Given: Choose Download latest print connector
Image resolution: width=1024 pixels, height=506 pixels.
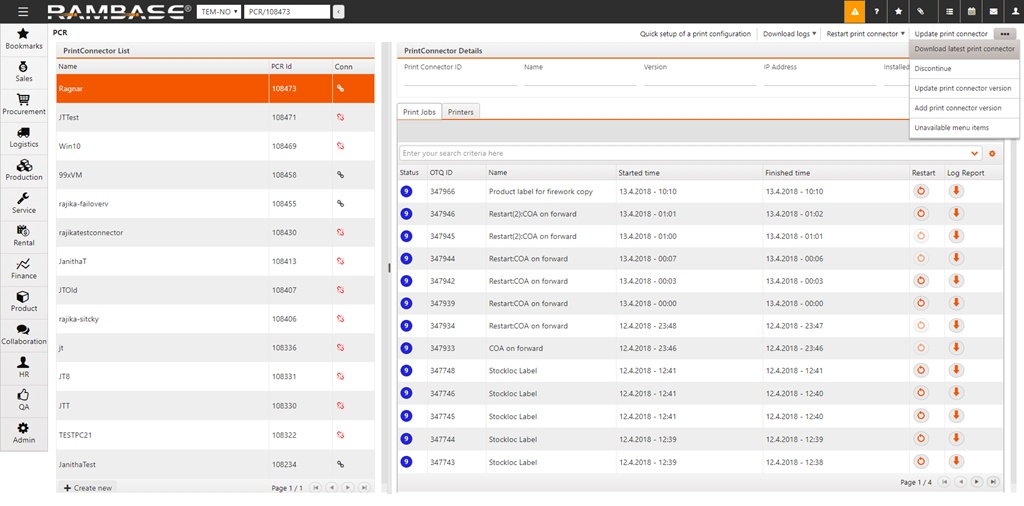Looking at the screenshot, I should (x=964, y=49).
